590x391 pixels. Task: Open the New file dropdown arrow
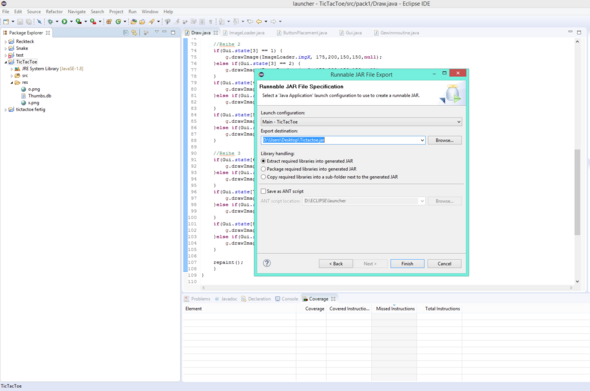12,21
